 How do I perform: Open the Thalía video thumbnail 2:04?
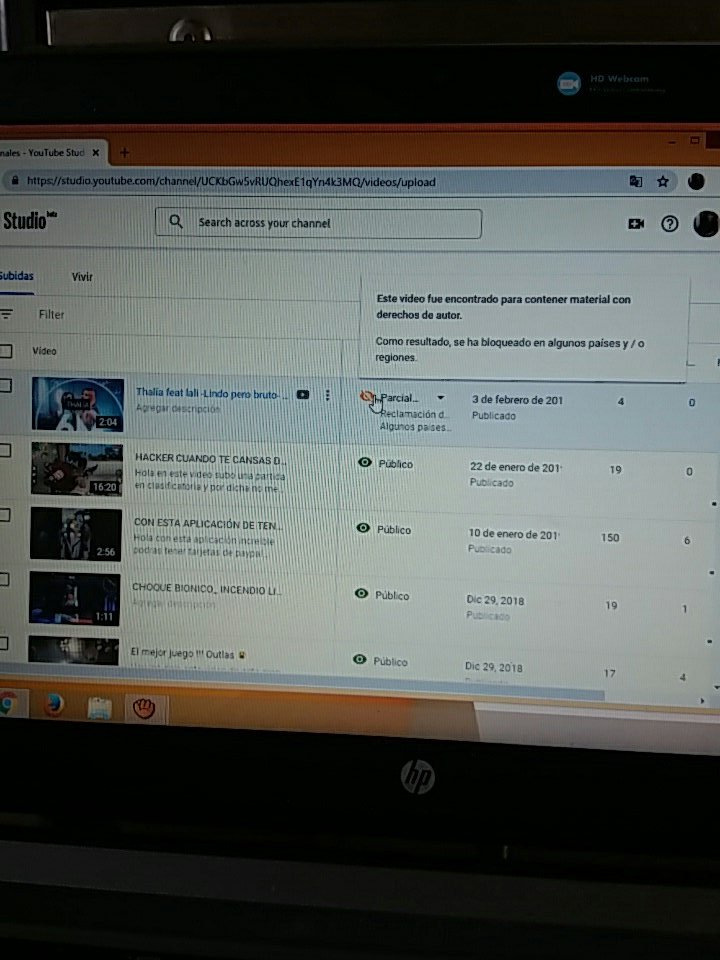(78, 405)
